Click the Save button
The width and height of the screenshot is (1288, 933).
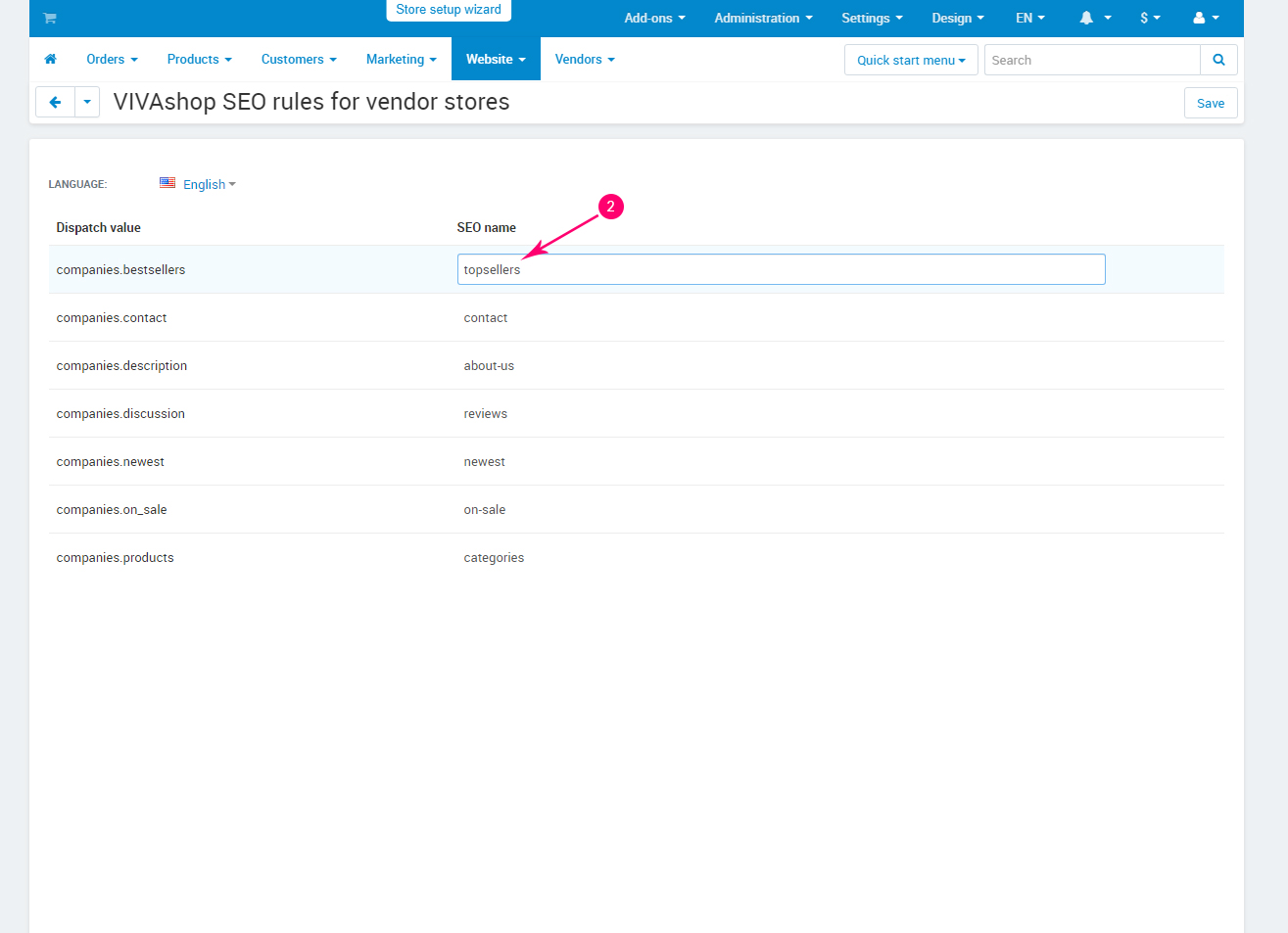(1210, 104)
